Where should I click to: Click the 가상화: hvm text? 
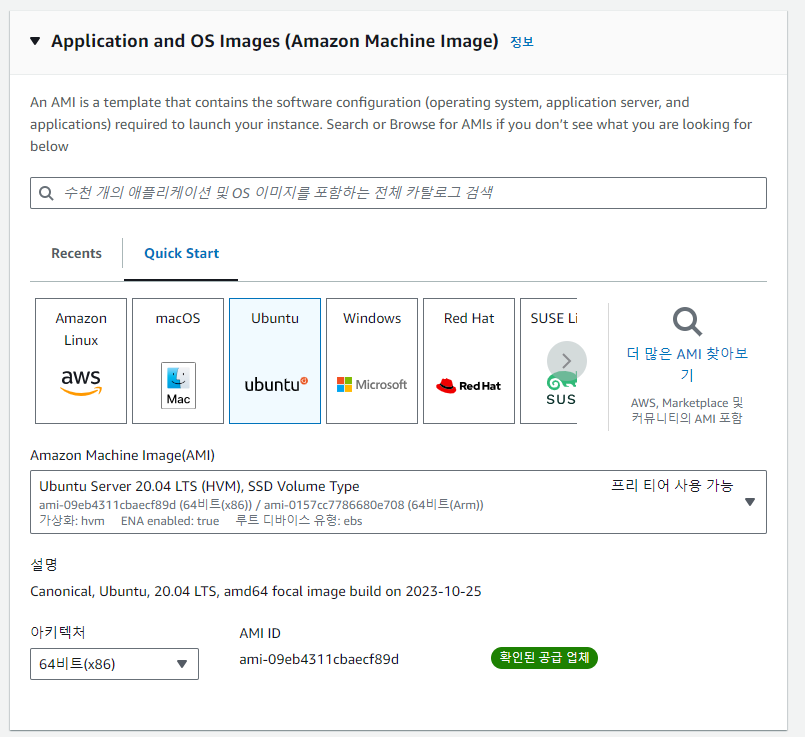72,521
